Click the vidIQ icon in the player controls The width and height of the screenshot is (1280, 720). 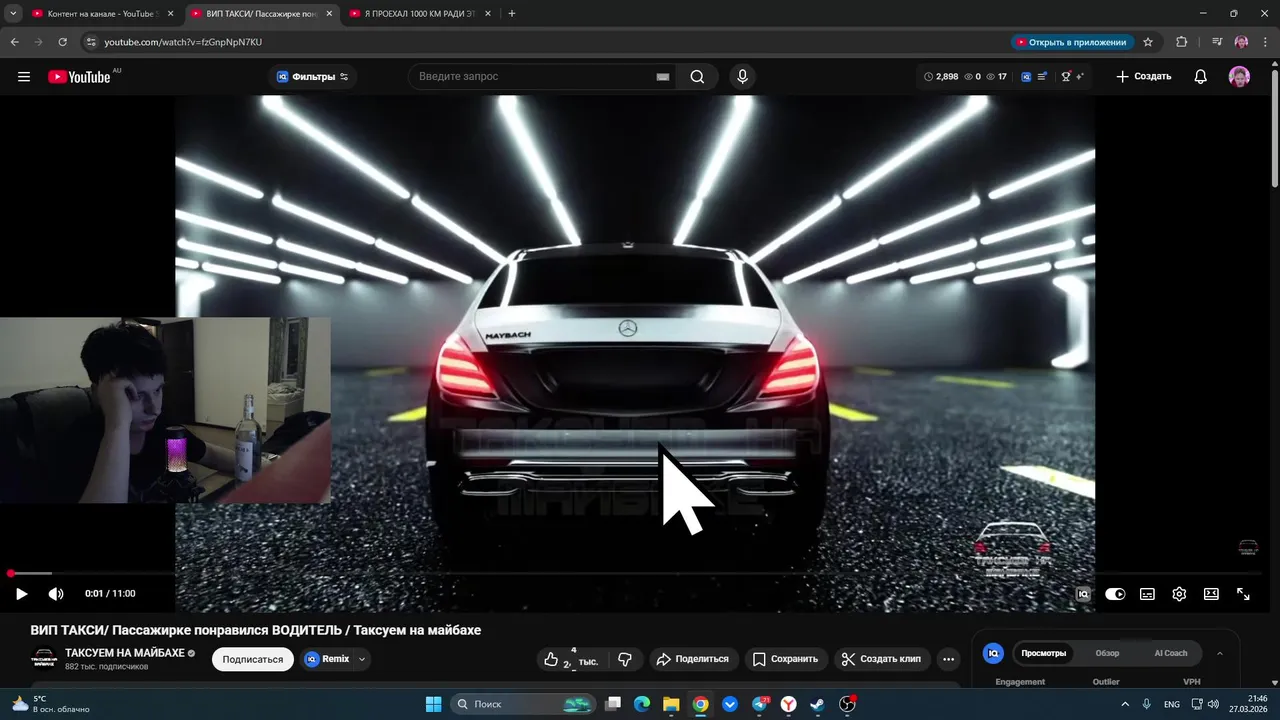click(x=1083, y=594)
